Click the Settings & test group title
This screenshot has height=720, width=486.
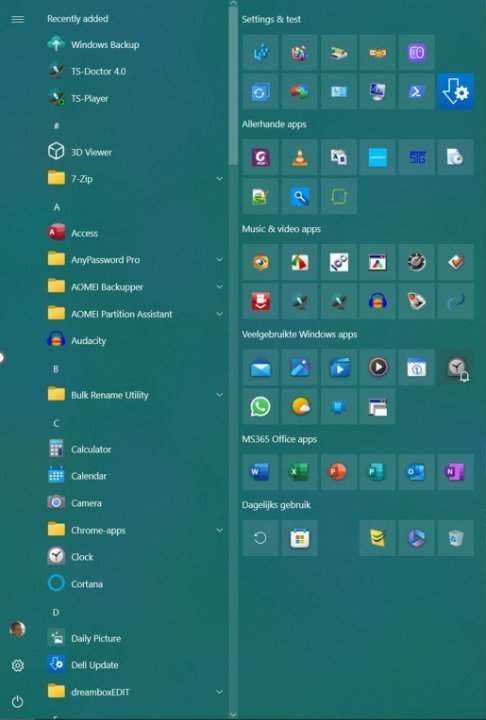[271, 19]
